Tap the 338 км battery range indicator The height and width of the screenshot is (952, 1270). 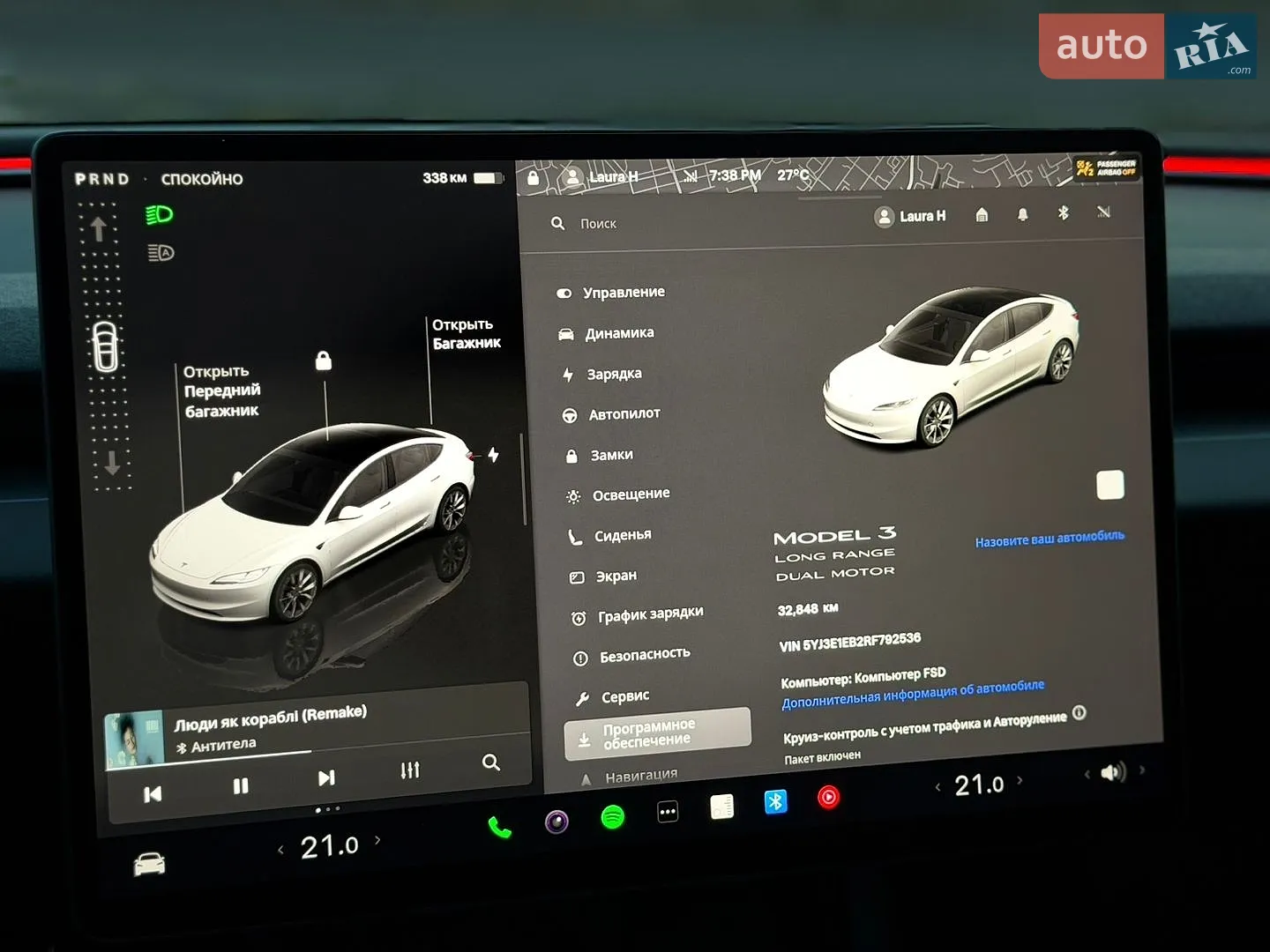coord(462,178)
